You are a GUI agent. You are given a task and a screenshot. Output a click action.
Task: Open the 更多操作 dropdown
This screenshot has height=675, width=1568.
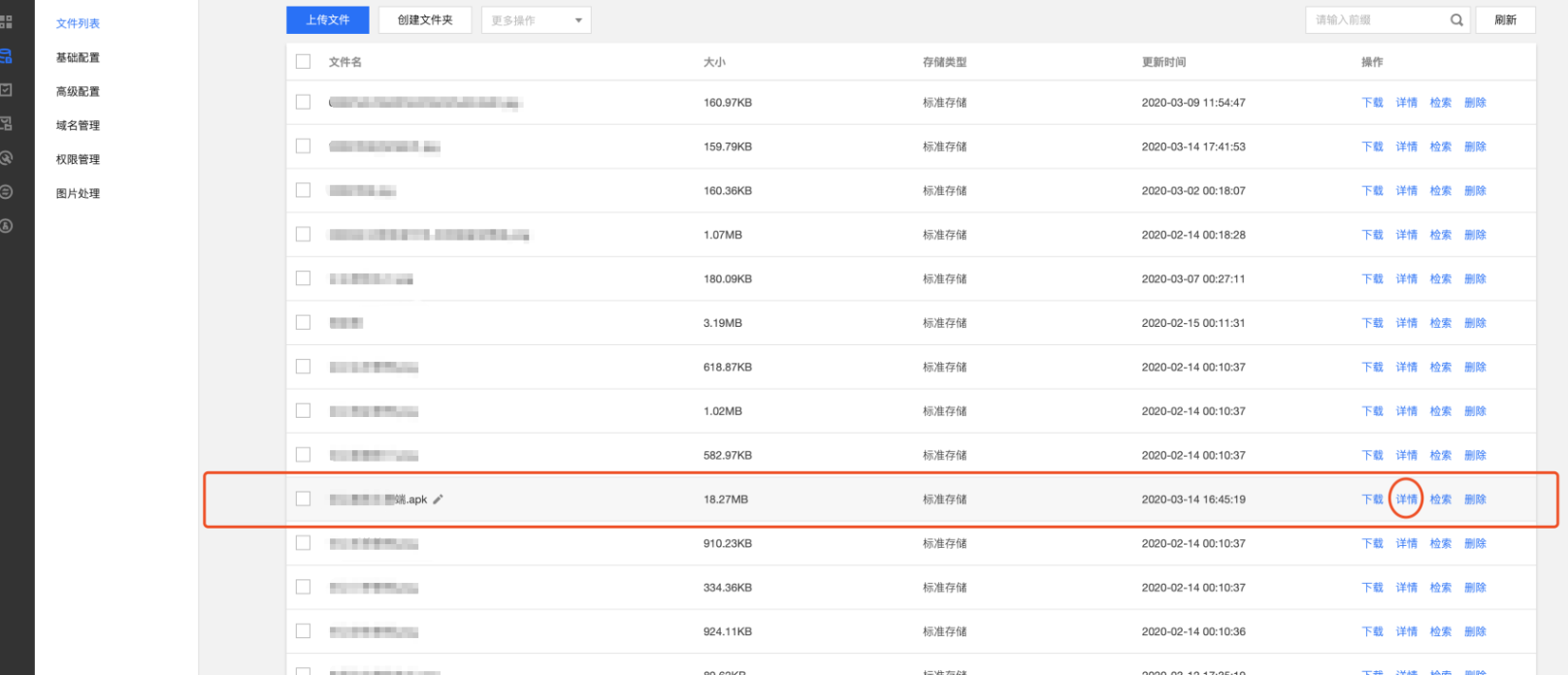[536, 20]
